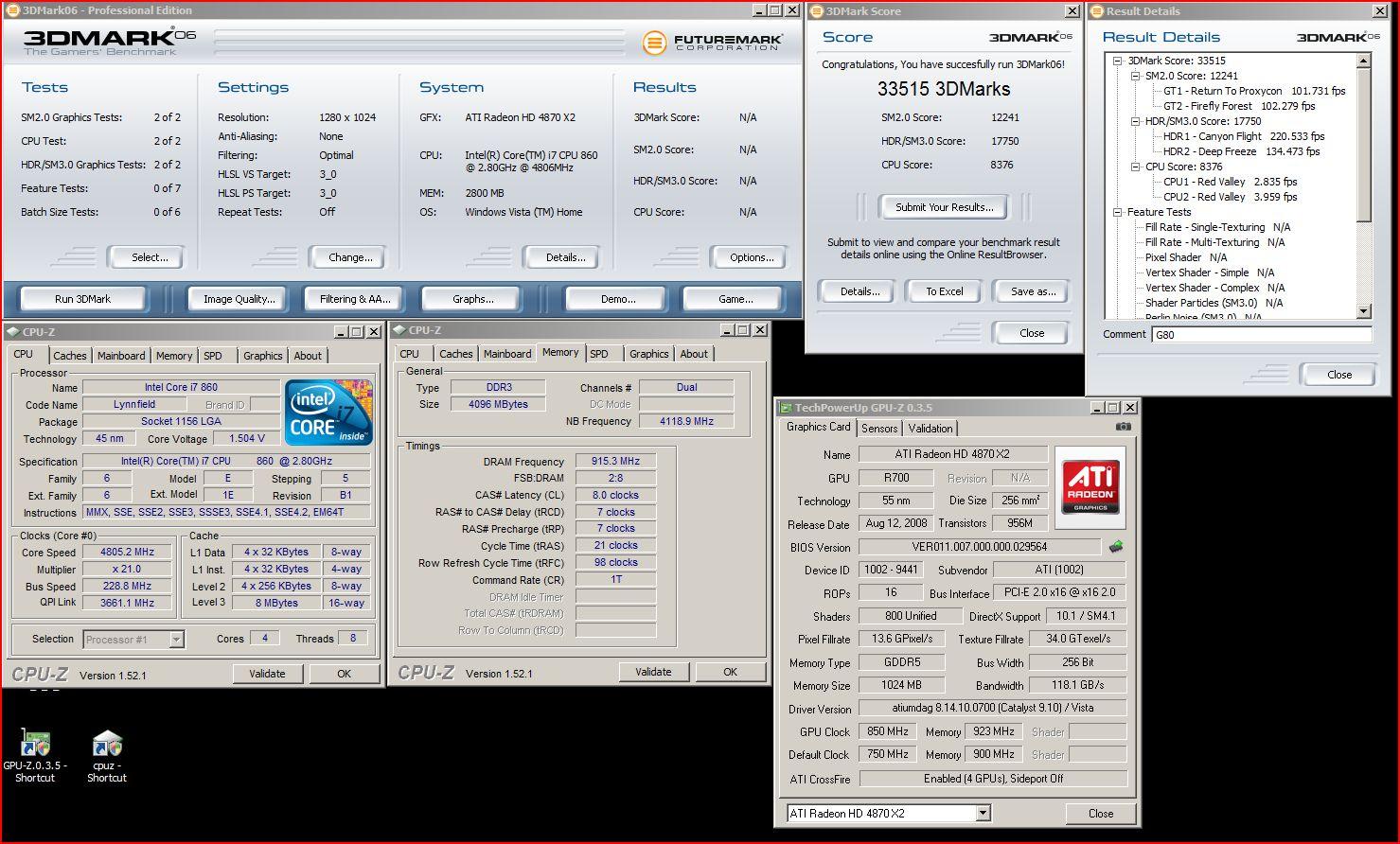Click the GPU-Z title bar icon
This screenshot has width=1400, height=844.
(785, 408)
